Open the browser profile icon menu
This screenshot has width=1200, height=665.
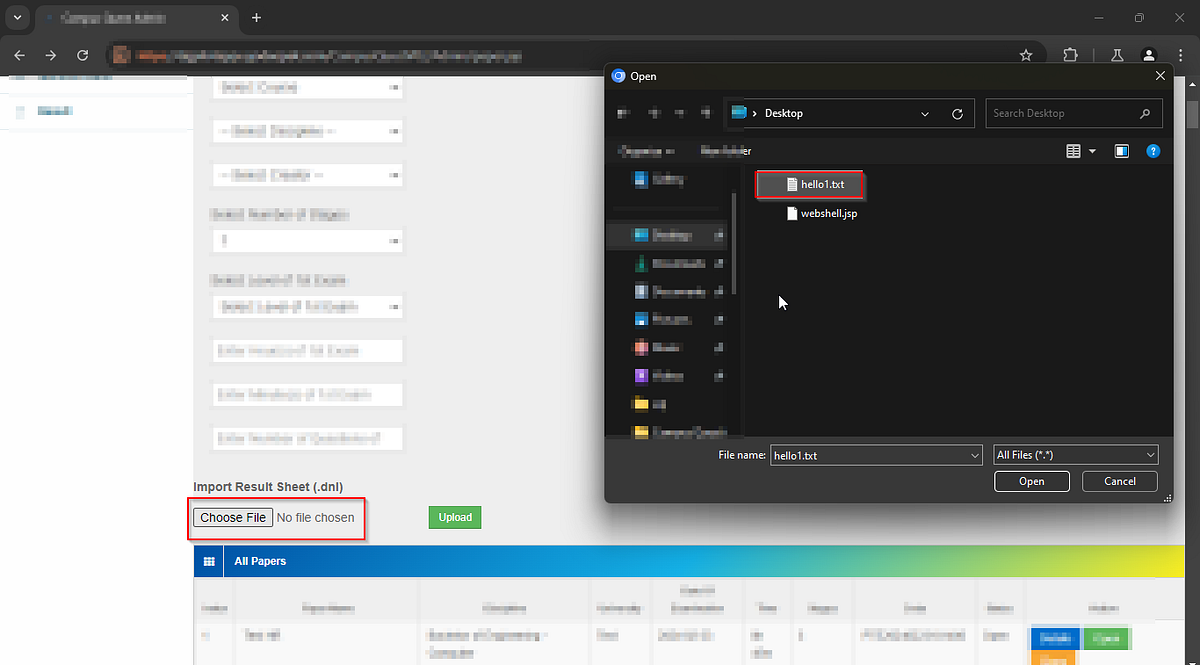1149,55
